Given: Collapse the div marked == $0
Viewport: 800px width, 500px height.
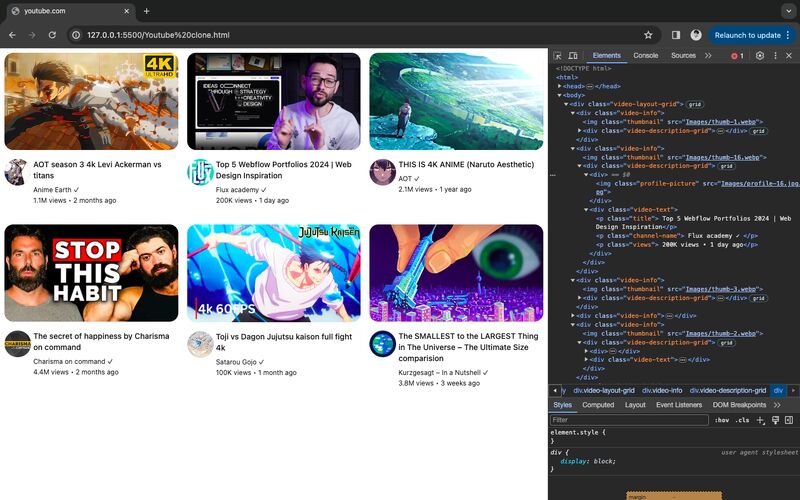Looking at the screenshot, I should coord(586,174).
